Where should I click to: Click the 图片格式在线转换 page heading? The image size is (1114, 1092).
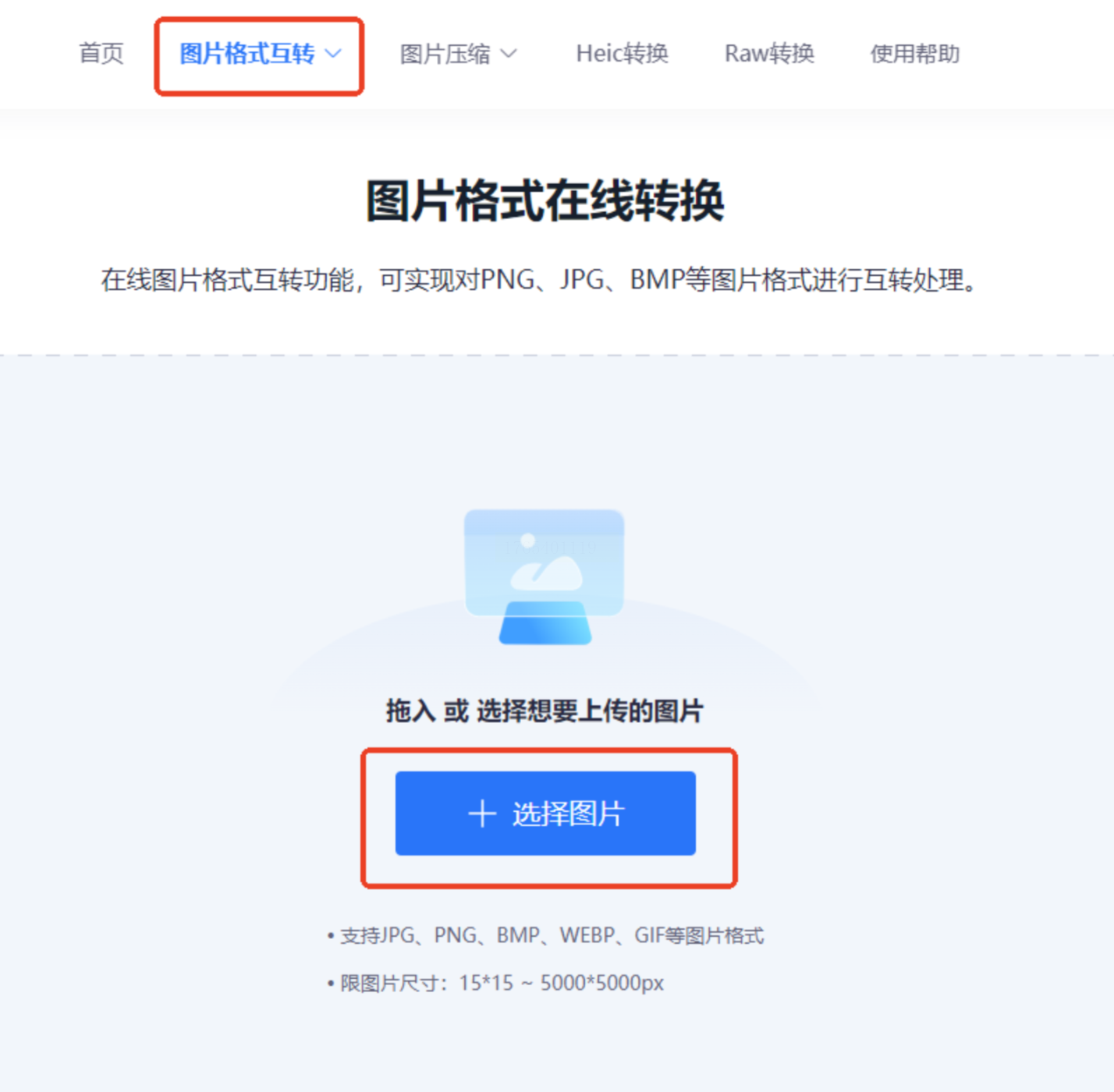pos(545,200)
